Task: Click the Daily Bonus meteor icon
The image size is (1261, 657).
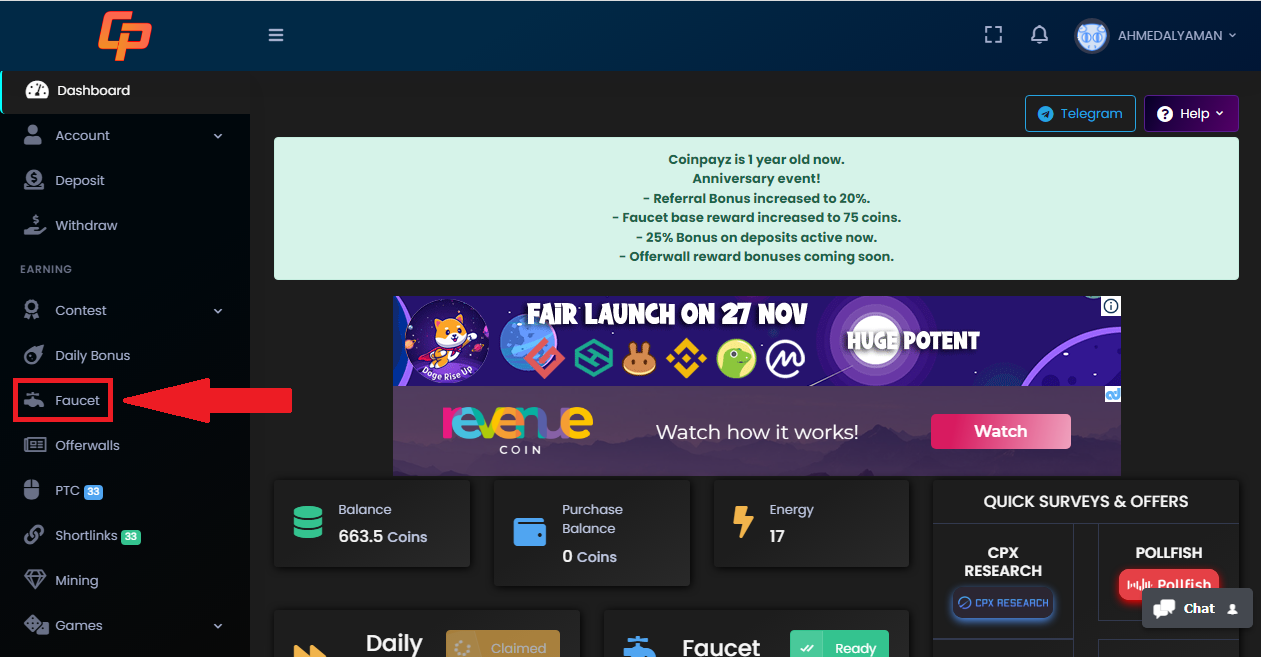Action: tap(35, 355)
